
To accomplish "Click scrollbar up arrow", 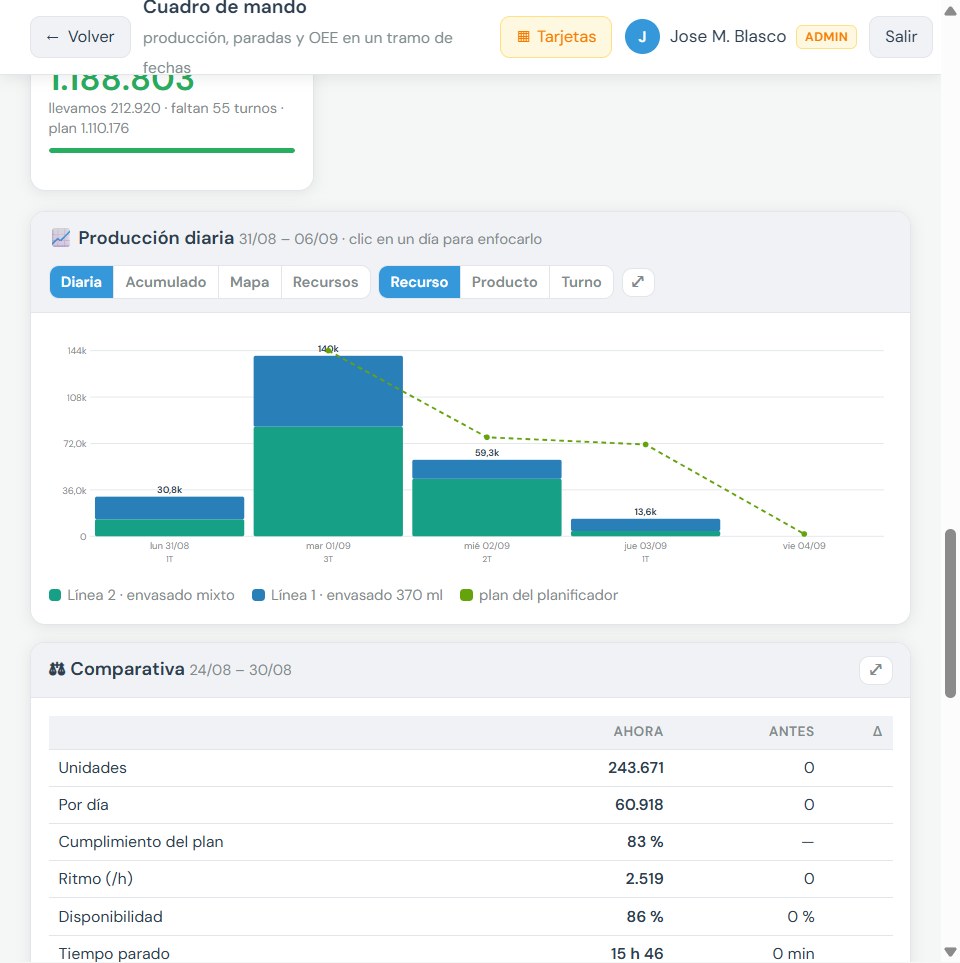I will (950, 10).
